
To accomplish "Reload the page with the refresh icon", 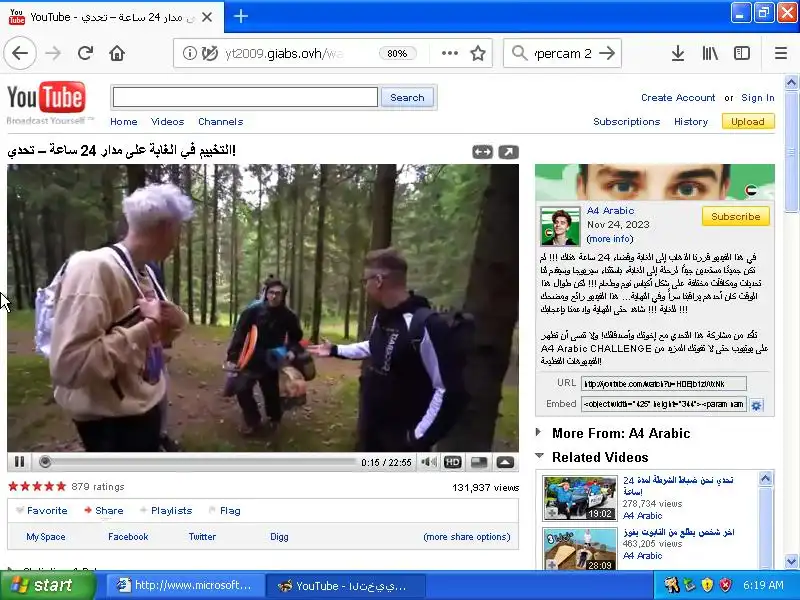I will 85,53.
